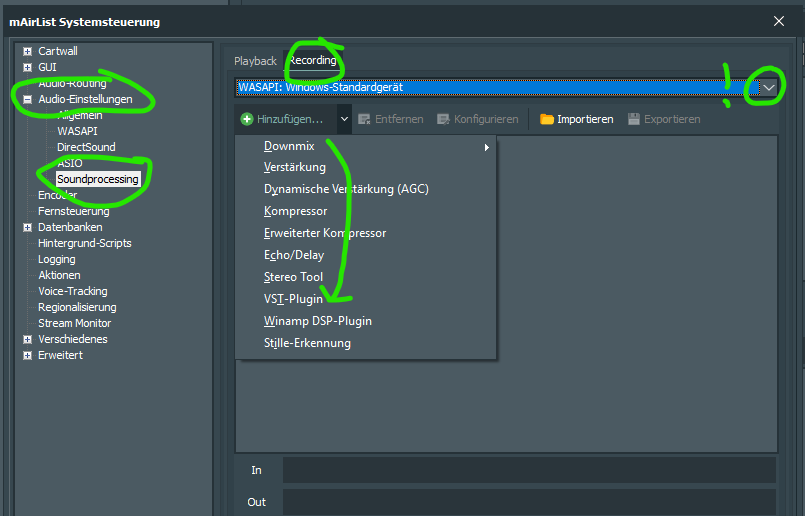This screenshot has height=516, width=805.
Task: Click the Hinzufügen... button label
Action: point(290,119)
